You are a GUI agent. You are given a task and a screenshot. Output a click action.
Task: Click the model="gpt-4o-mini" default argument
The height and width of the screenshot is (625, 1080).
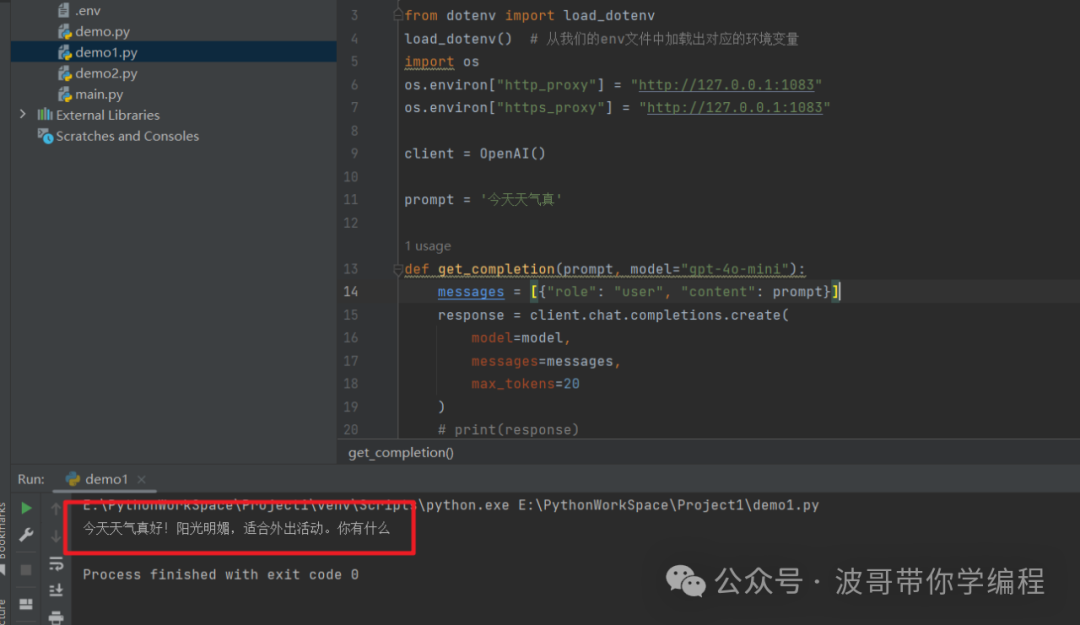(709, 269)
